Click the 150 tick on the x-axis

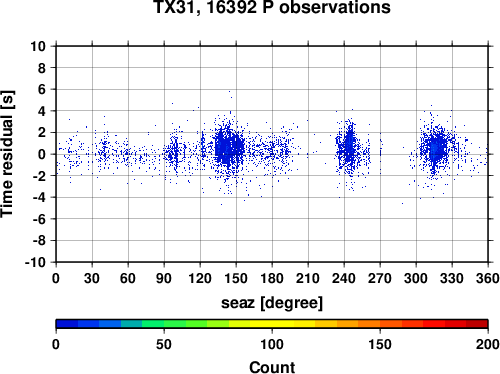pos(236,278)
